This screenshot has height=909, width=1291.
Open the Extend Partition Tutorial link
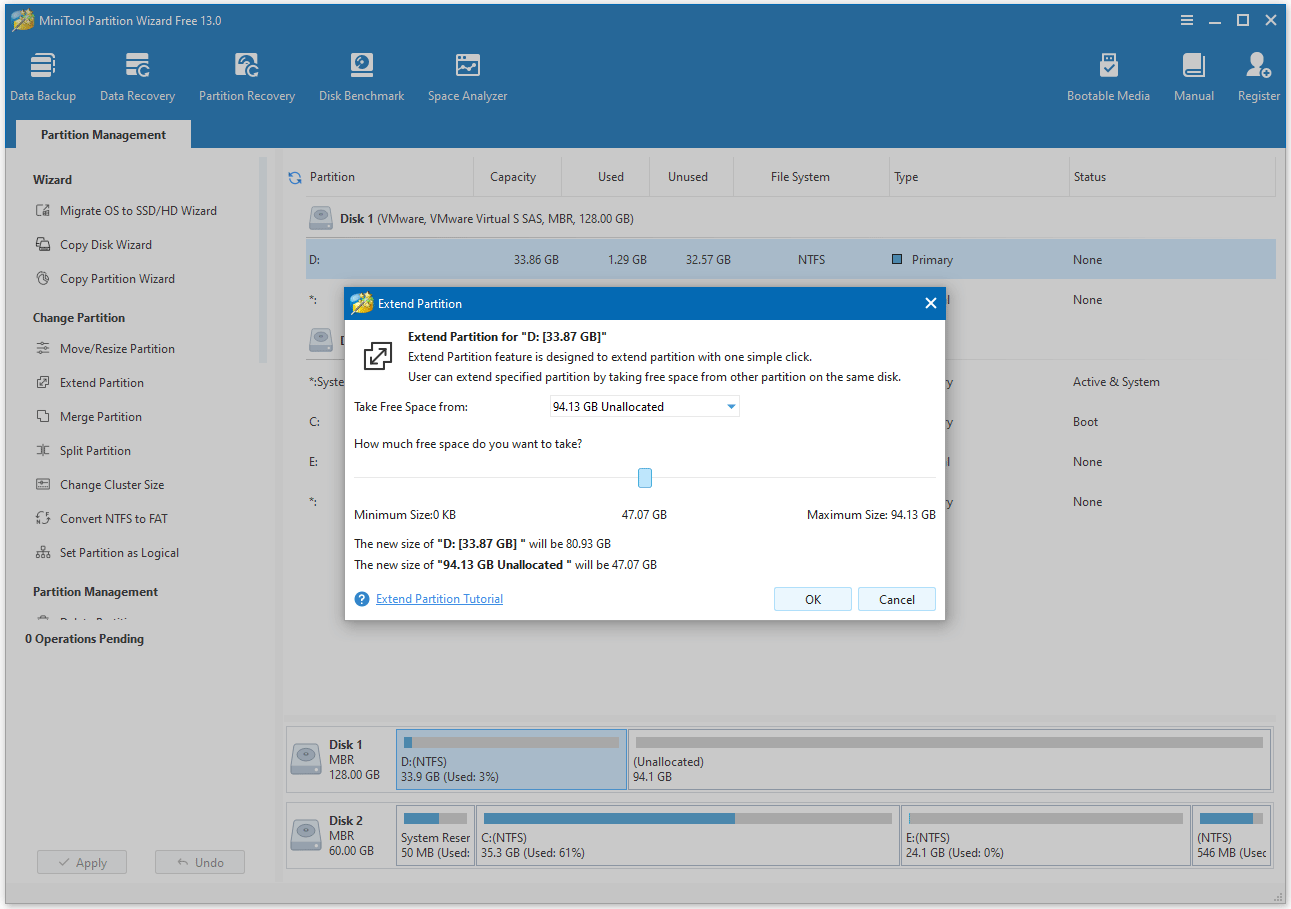(438, 598)
